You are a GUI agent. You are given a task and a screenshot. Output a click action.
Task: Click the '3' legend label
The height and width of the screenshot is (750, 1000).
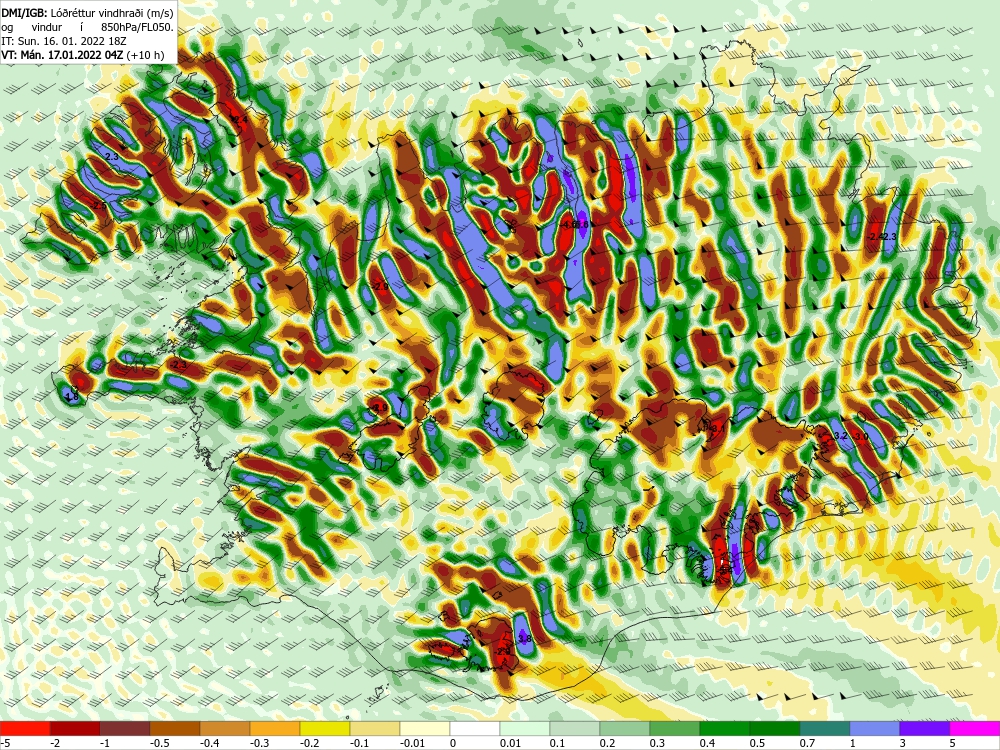click(903, 743)
